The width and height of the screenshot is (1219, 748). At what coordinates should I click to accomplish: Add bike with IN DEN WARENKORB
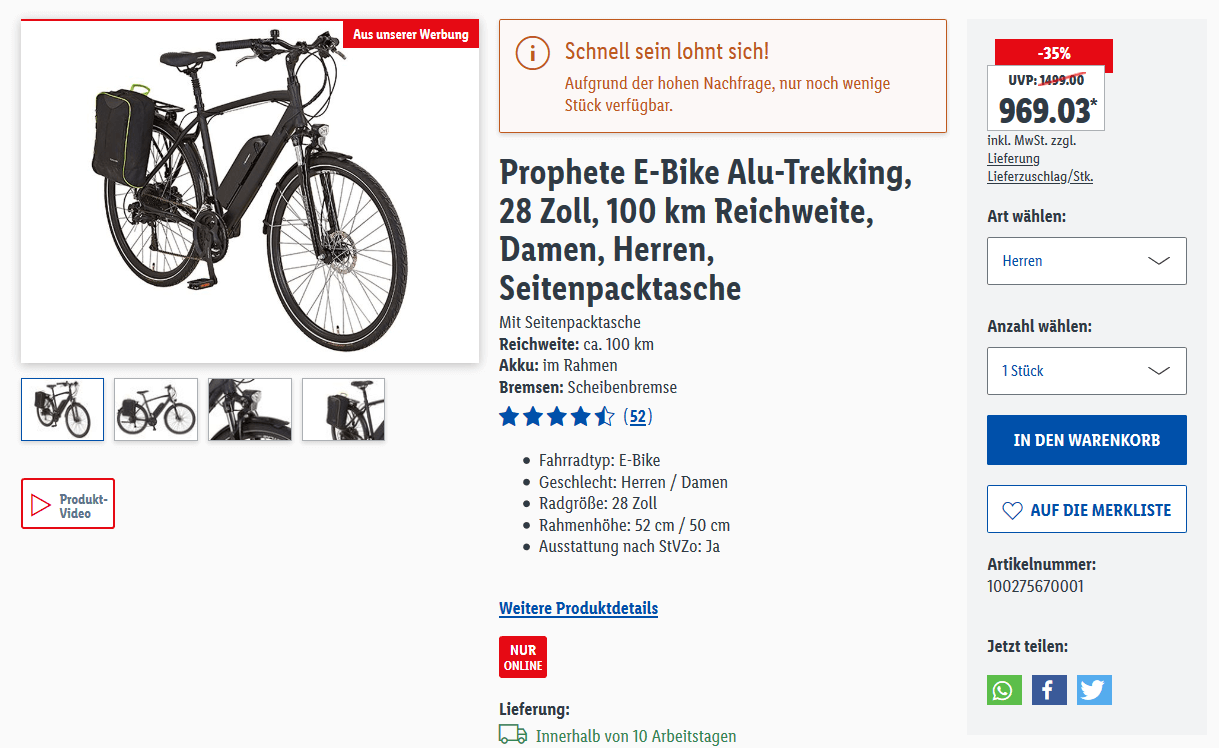(x=1086, y=440)
